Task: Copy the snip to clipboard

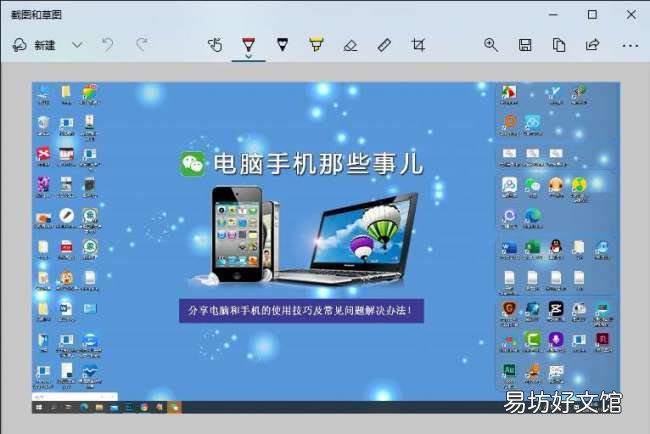Action: click(x=559, y=45)
